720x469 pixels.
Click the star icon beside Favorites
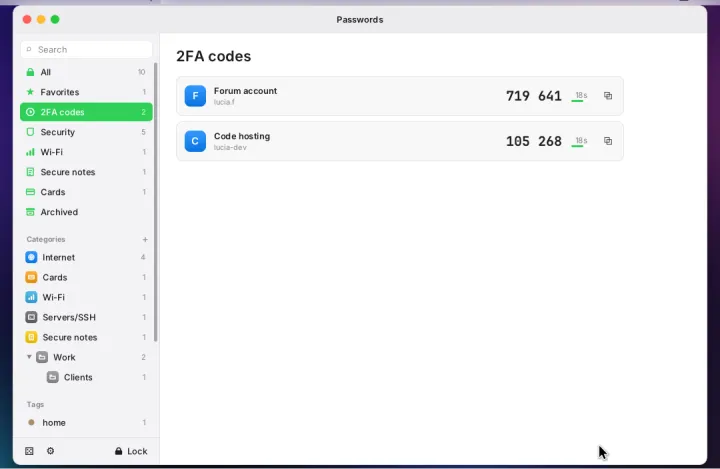point(30,92)
